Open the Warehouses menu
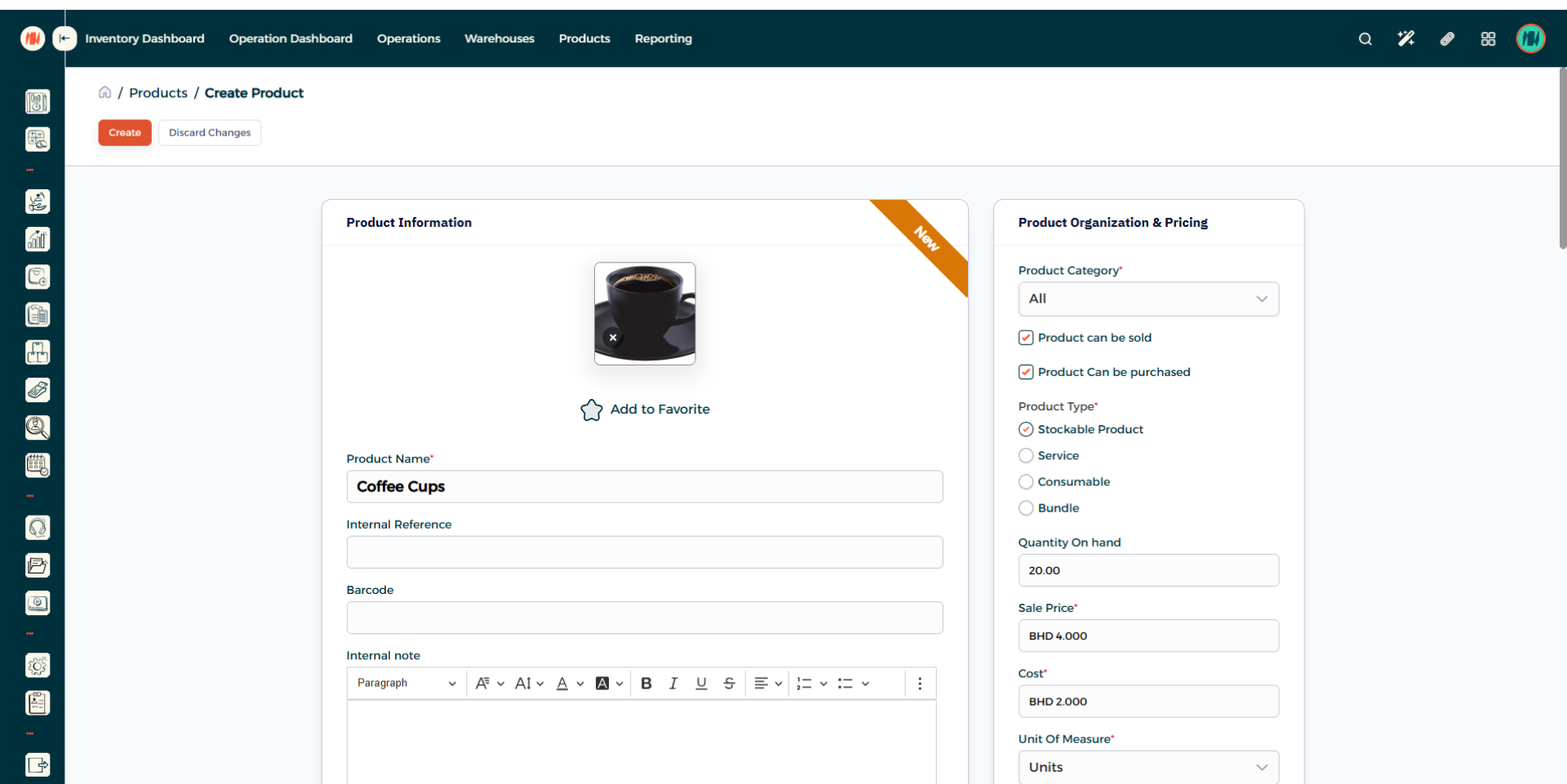Image resolution: width=1567 pixels, height=784 pixels. (x=499, y=38)
